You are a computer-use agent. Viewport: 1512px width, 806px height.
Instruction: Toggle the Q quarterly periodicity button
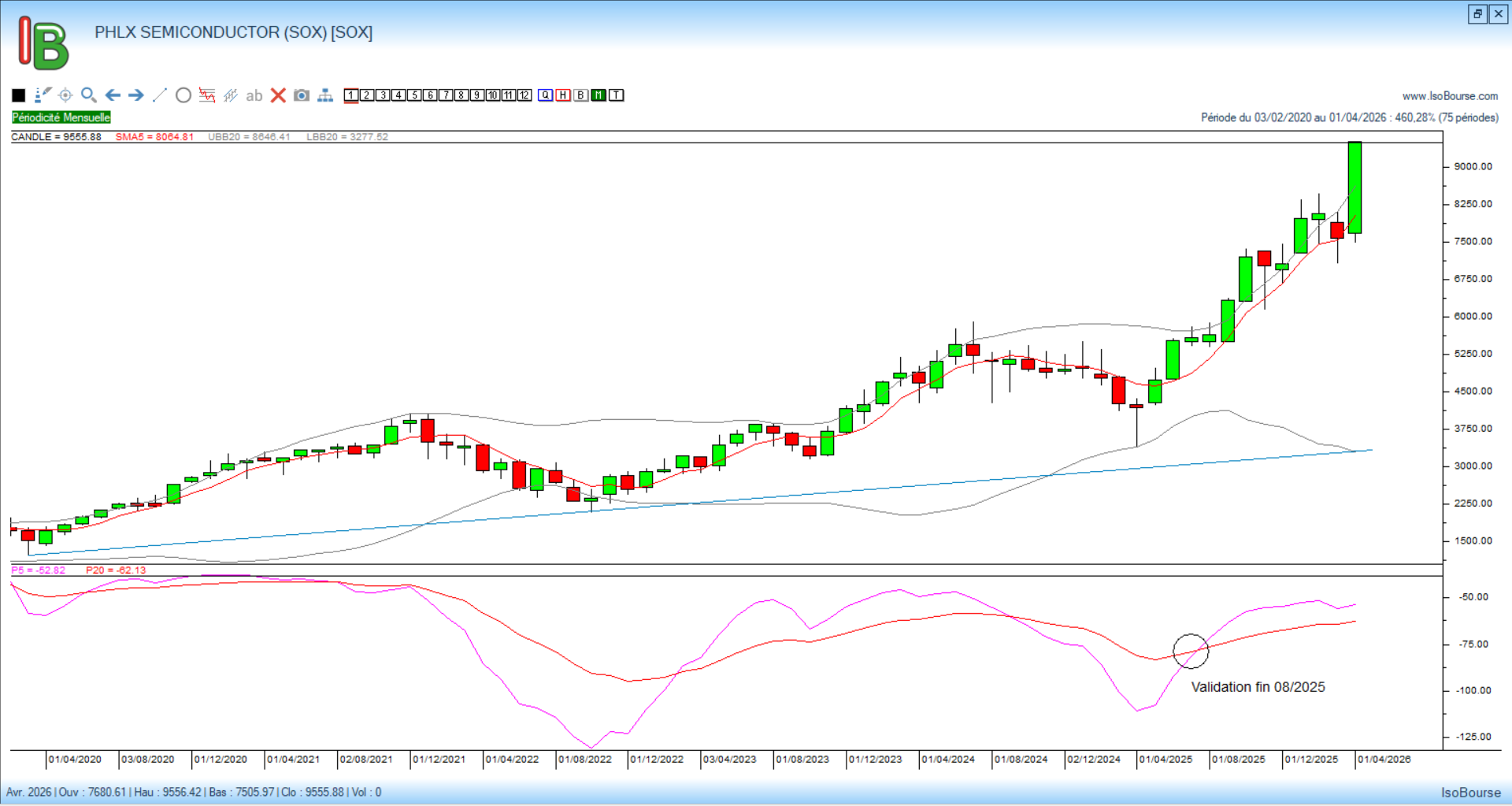(546, 95)
